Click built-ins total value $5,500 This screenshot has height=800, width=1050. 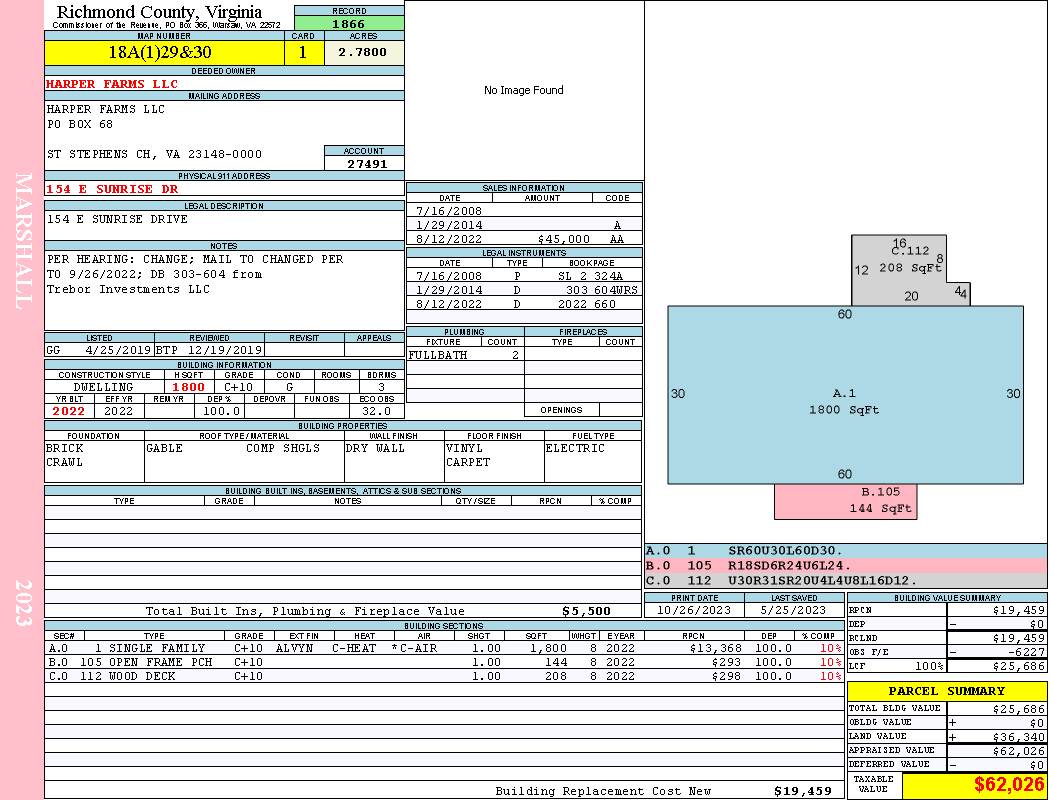pyautogui.click(x=586, y=611)
